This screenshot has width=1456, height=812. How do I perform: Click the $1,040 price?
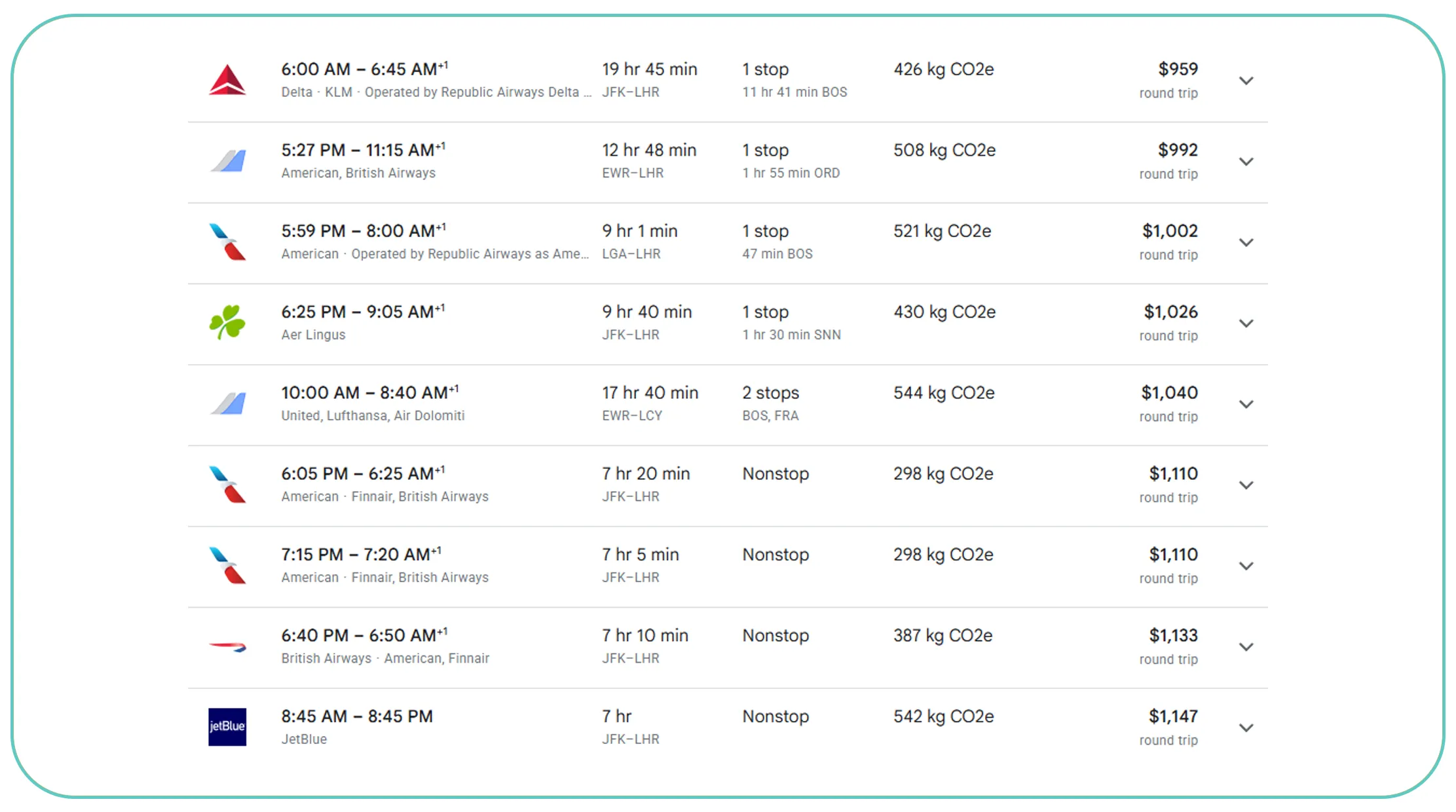1169,392
